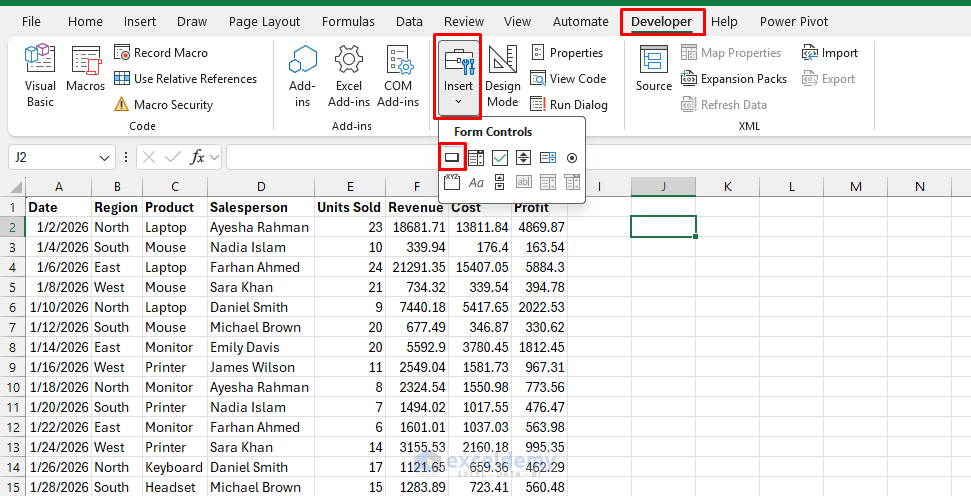Toggle Design Mode
This screenshot has width=971, height=496.
pos(502,76)
